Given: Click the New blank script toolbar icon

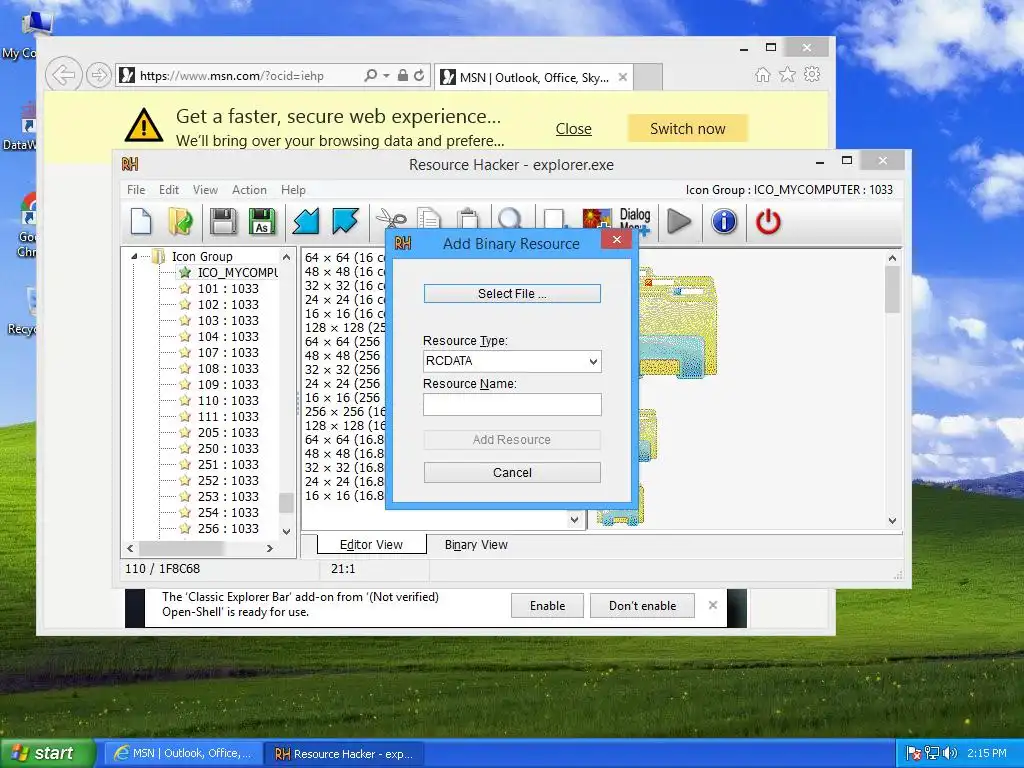Looking at the screenshot, I should (141, 221).
